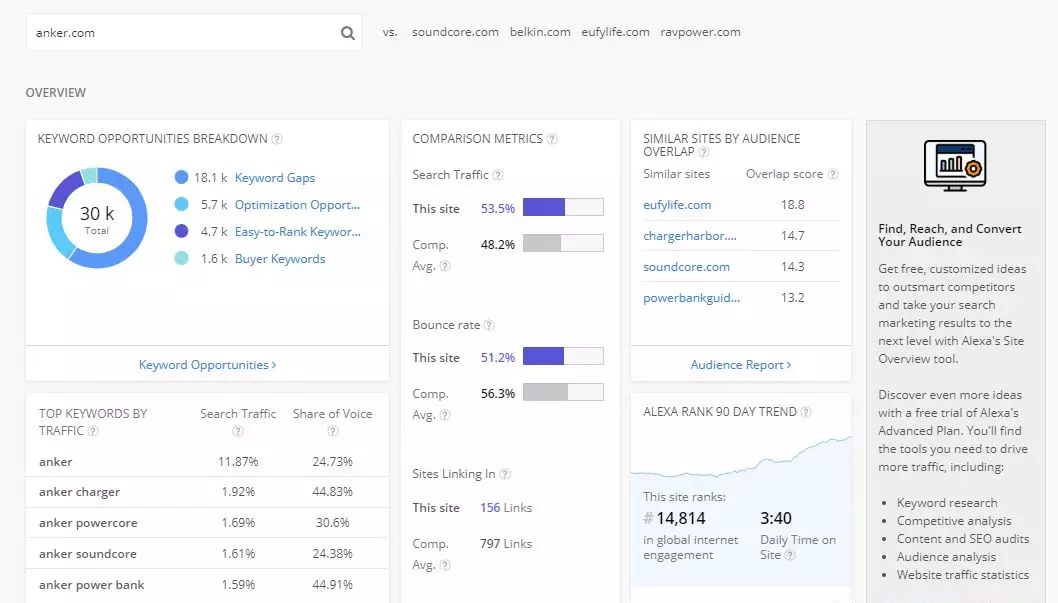Click help icon beside Search Traffic metric
Image resolution: width=1058 pixels, height=603 pixels.
(x=498, y=175)
